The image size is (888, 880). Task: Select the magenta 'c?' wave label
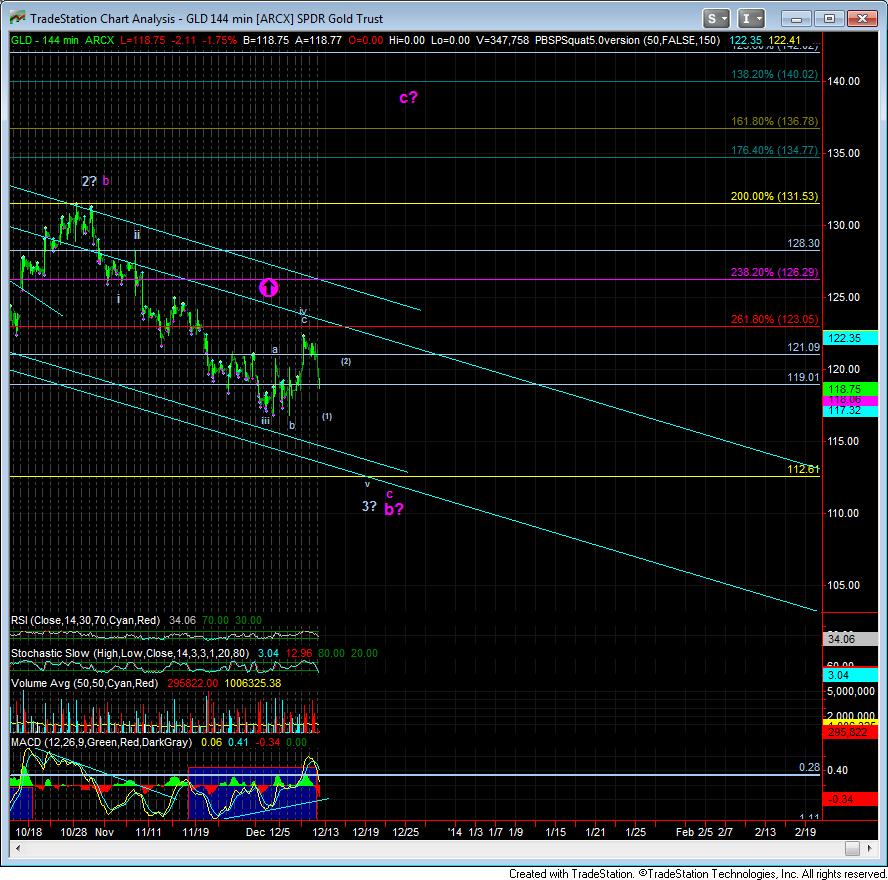pyautogui.click(x=408, y=97)
